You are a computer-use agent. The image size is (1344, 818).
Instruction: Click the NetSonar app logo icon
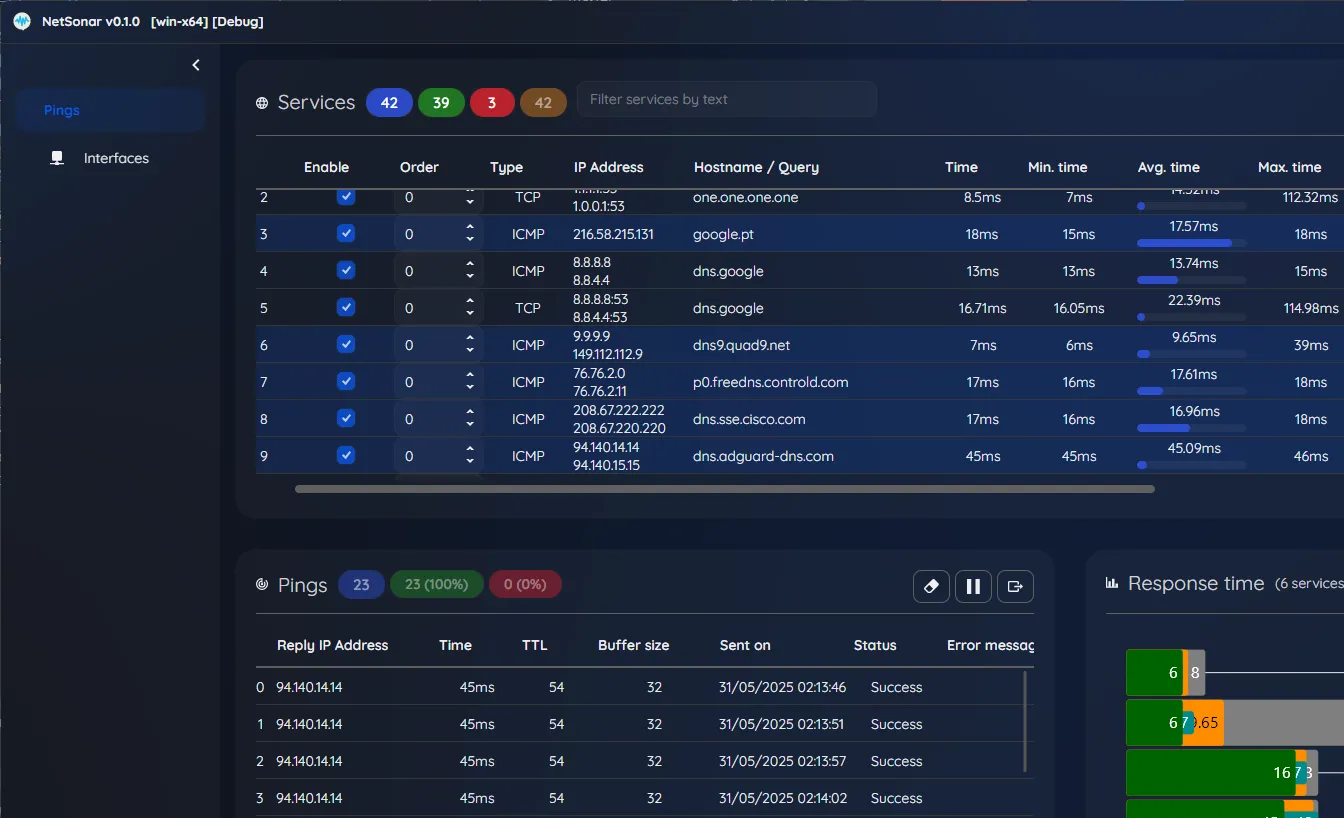click(22, 21)
